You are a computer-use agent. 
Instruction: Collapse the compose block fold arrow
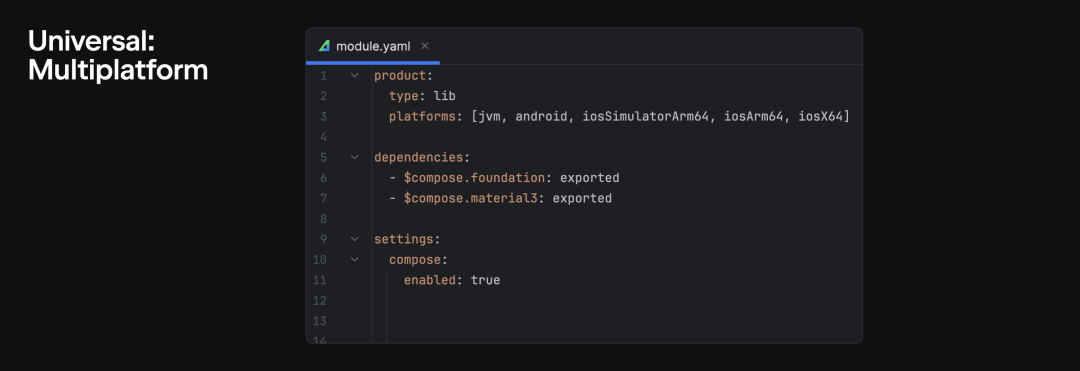[x=355, y=260]
